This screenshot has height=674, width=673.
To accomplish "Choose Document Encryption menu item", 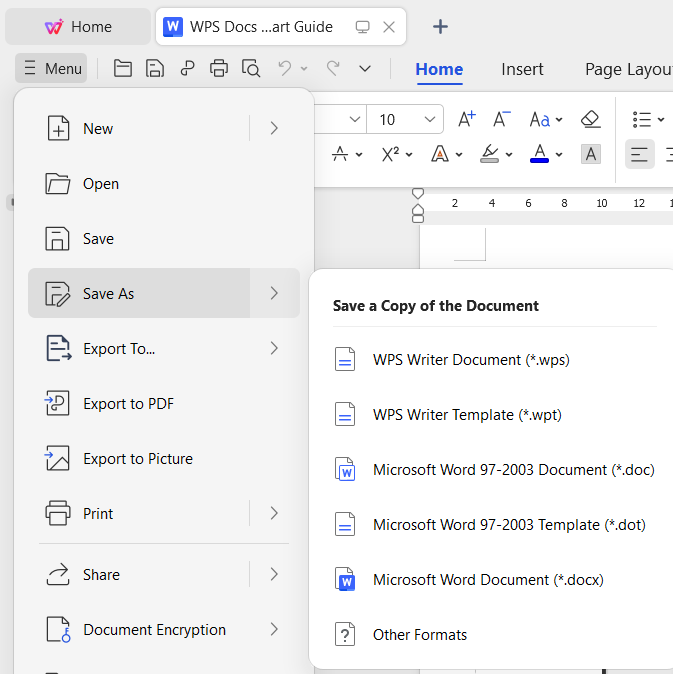I will pyautogui.click(x=164, y=629).
